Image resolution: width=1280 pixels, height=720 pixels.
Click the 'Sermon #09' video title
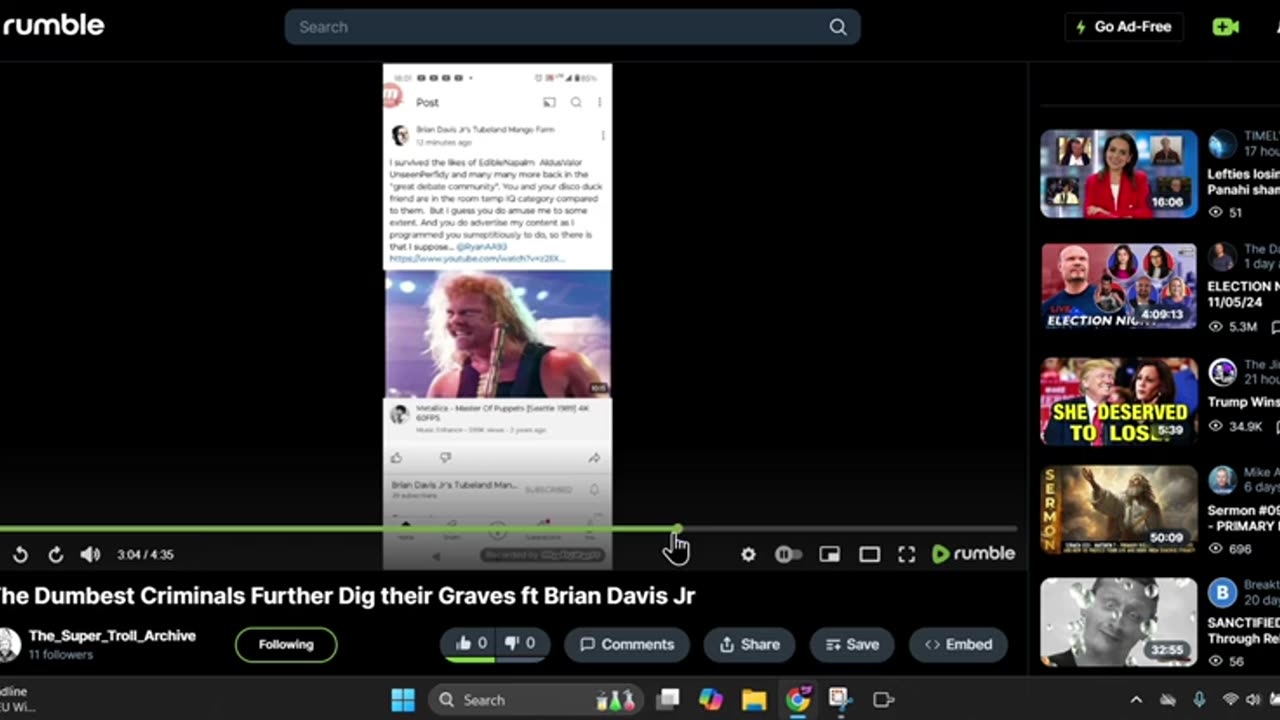tap(1243, 518)
